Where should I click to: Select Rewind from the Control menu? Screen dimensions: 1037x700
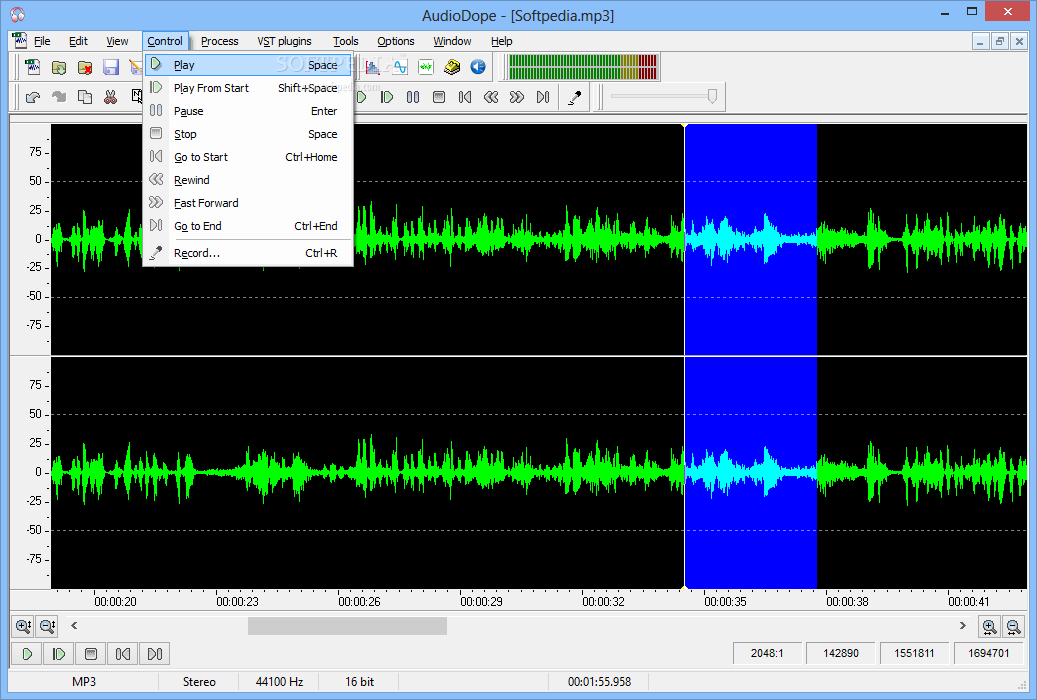[248, 180]
